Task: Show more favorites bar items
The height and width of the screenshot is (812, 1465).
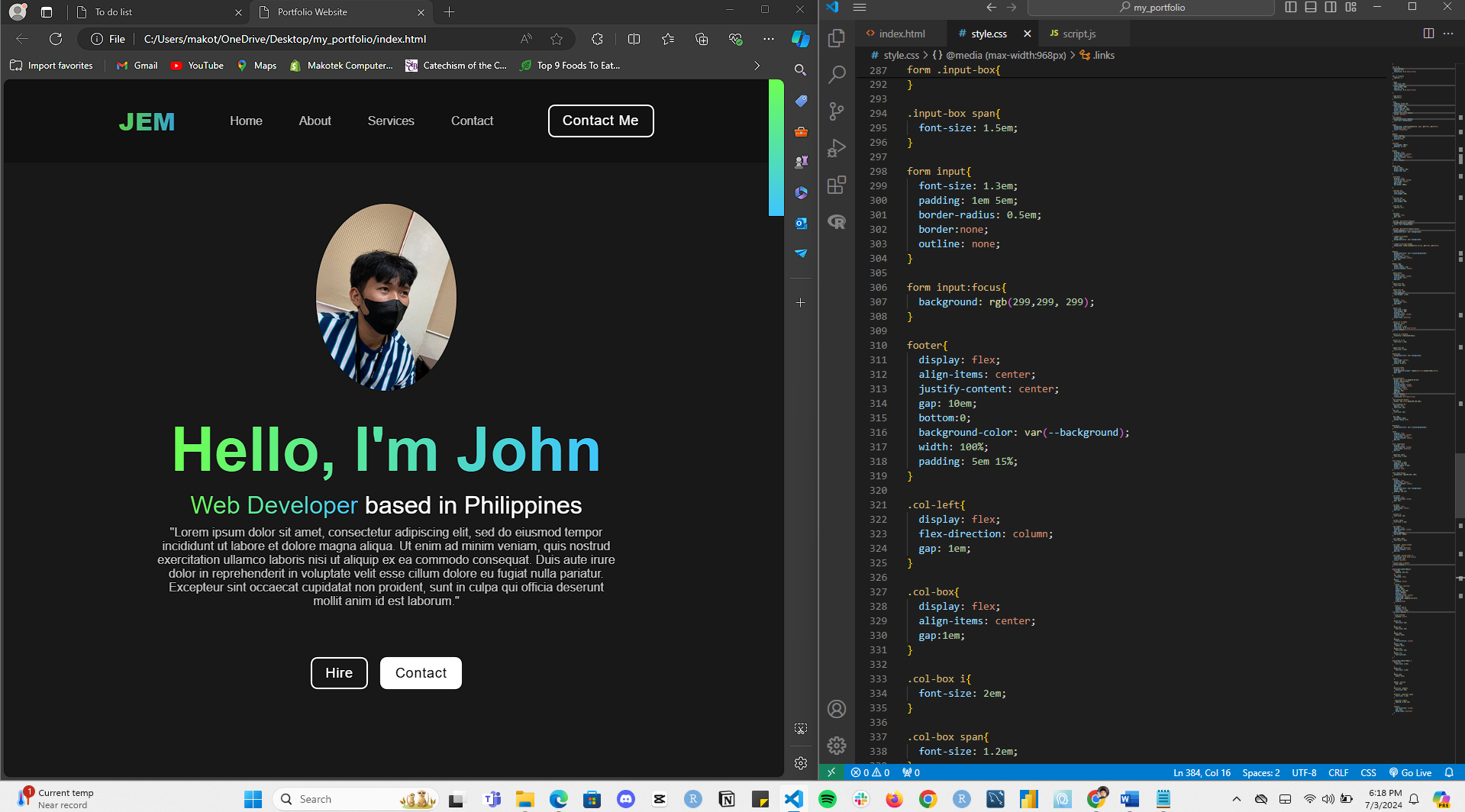Action: click(x=757, y=66)
